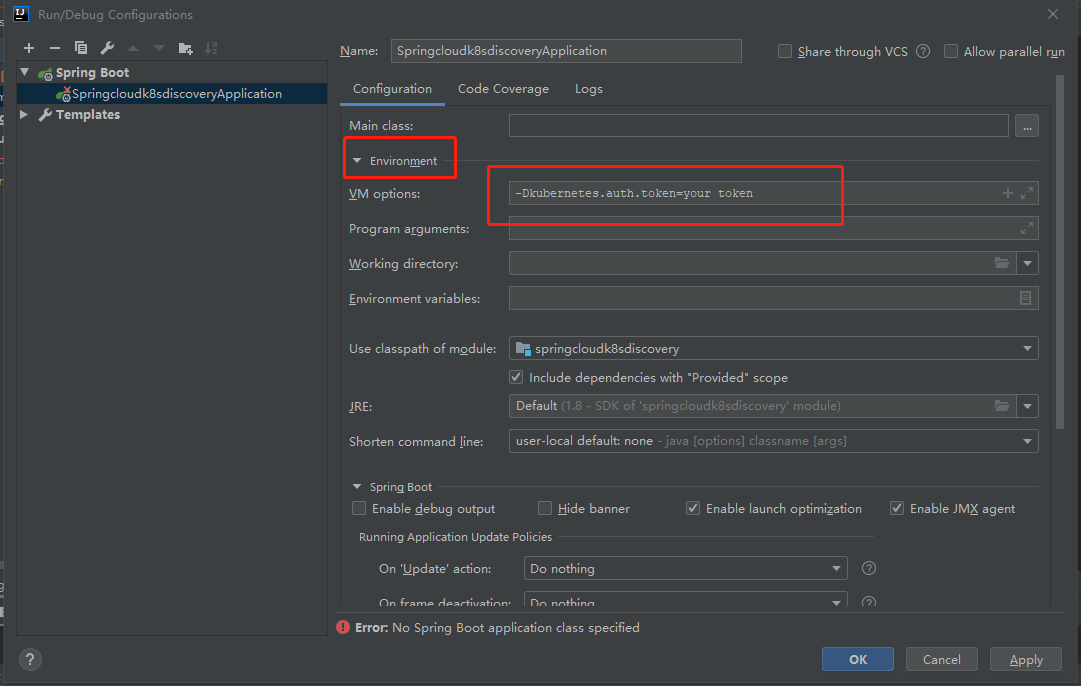This screenshot has width=1081, height=686.
Task: Remove the selected configuration with minus icon
Action: [x=55, y=48]
